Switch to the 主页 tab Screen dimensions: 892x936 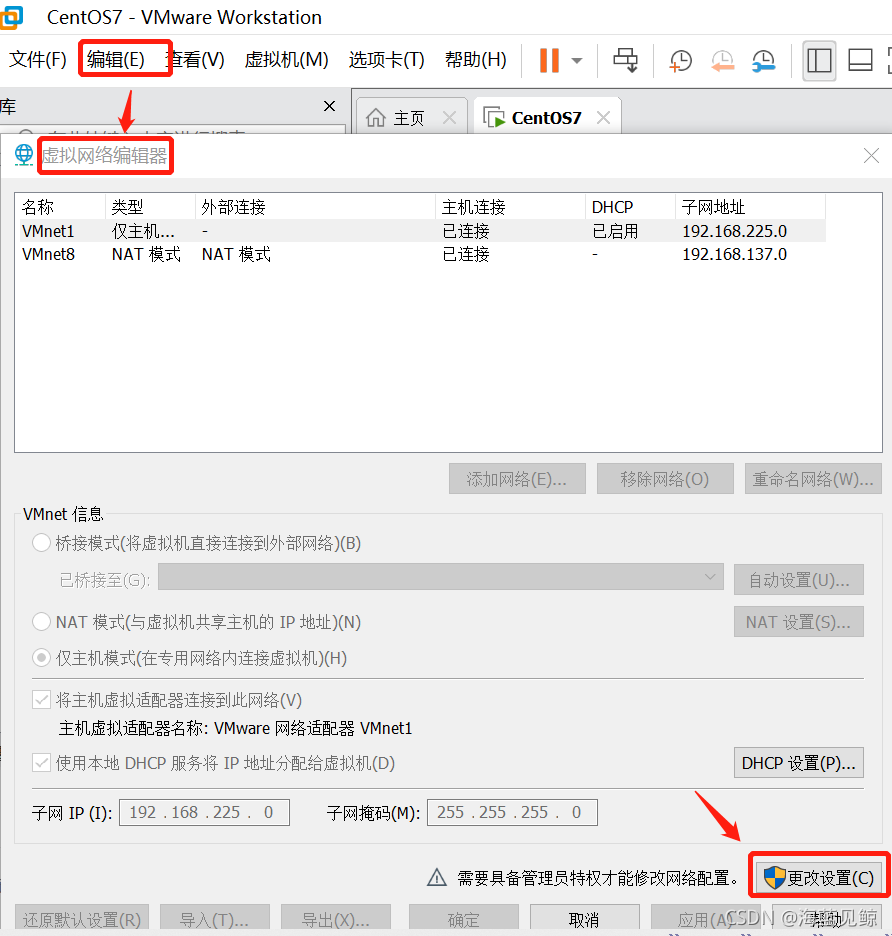pyautogui.click(x=409, y=118)
